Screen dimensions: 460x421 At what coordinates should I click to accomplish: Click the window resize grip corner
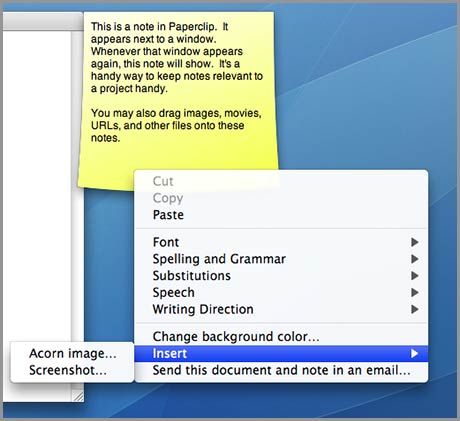(x=78, y=396)
